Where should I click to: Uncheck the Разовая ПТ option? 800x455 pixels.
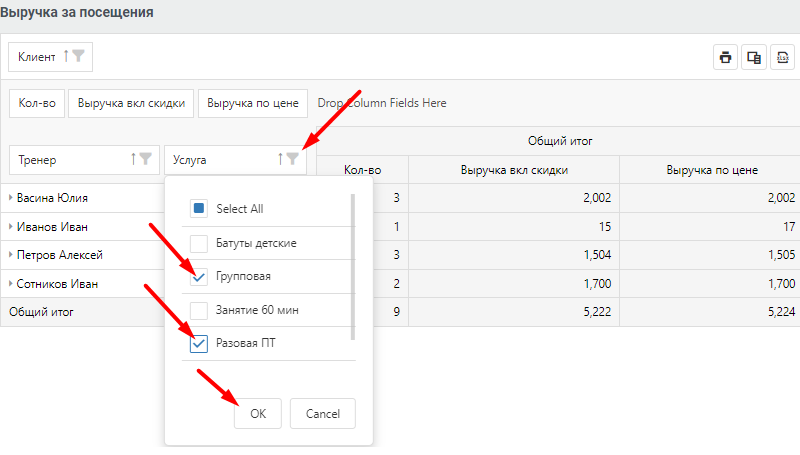coord(198,344)
